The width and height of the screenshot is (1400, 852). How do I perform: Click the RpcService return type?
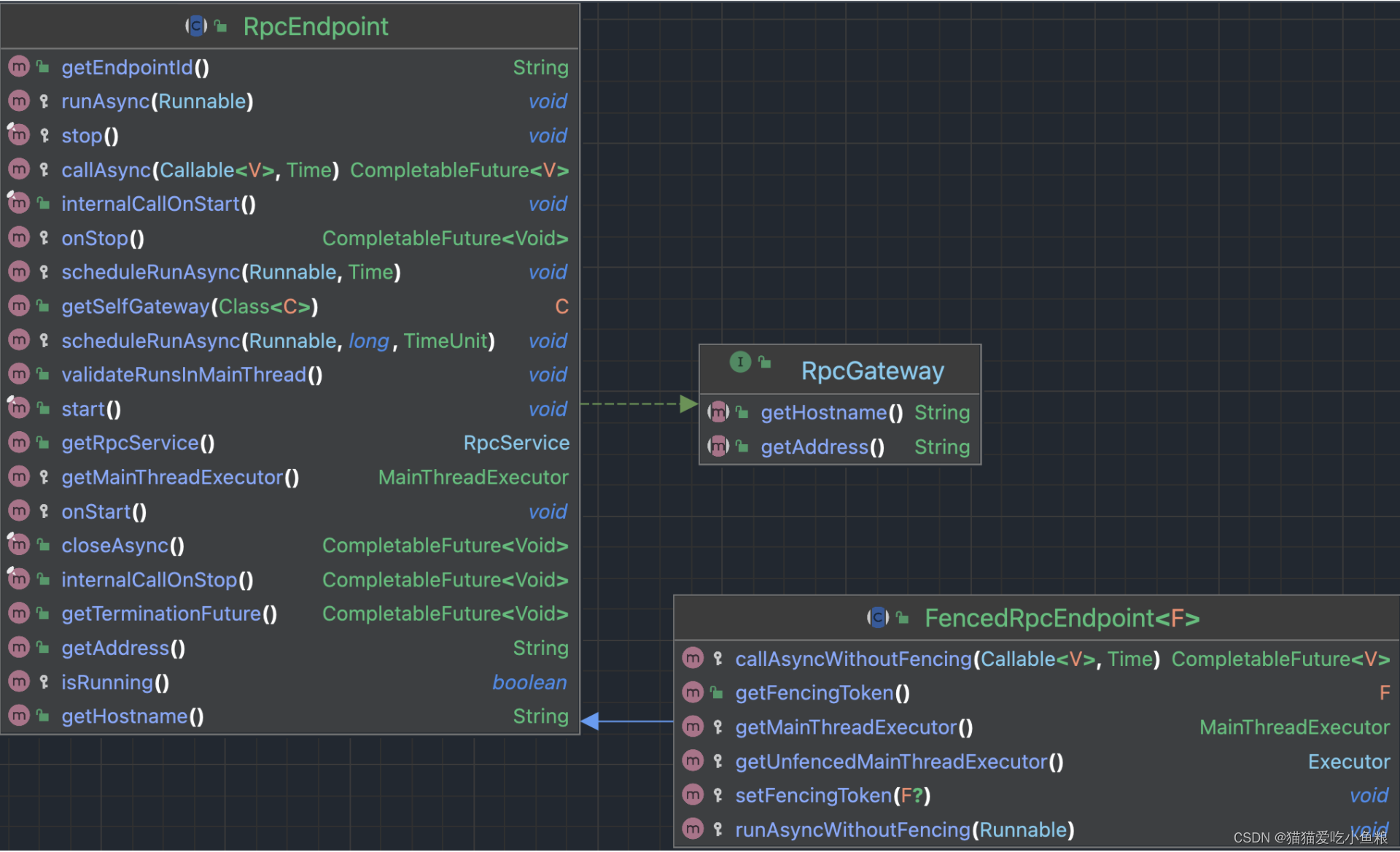516,443
